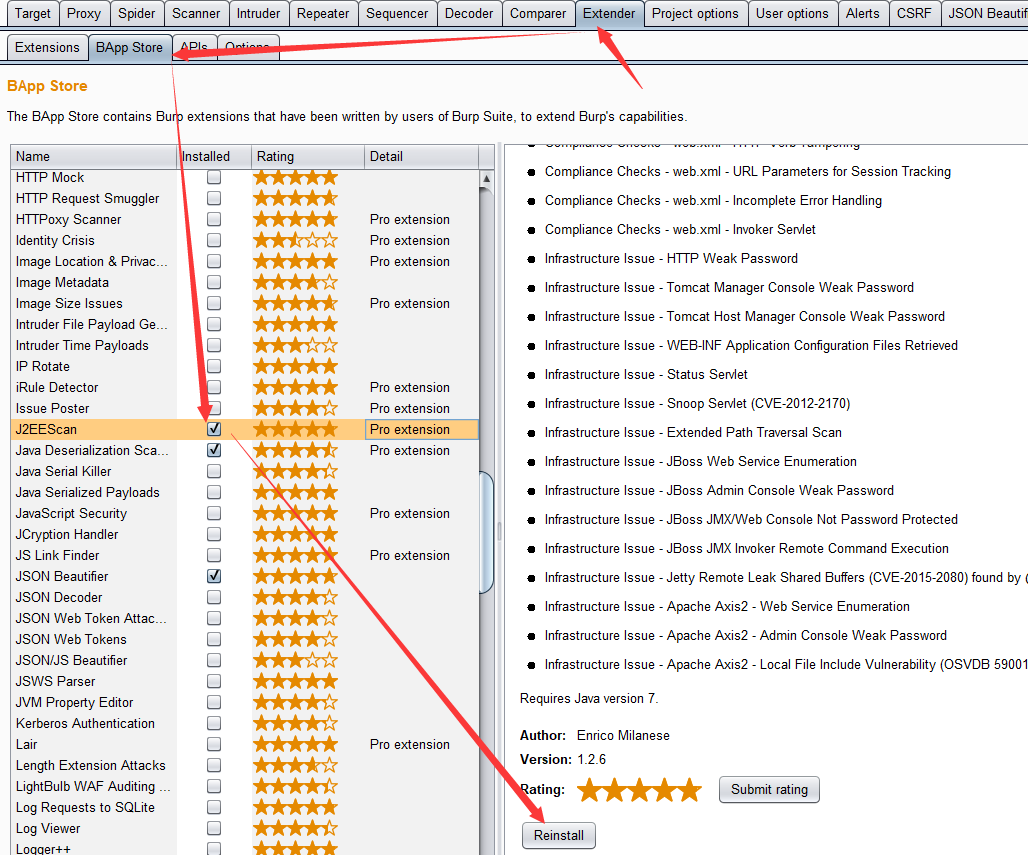Sort by the Detail column header

coord(421,156)
